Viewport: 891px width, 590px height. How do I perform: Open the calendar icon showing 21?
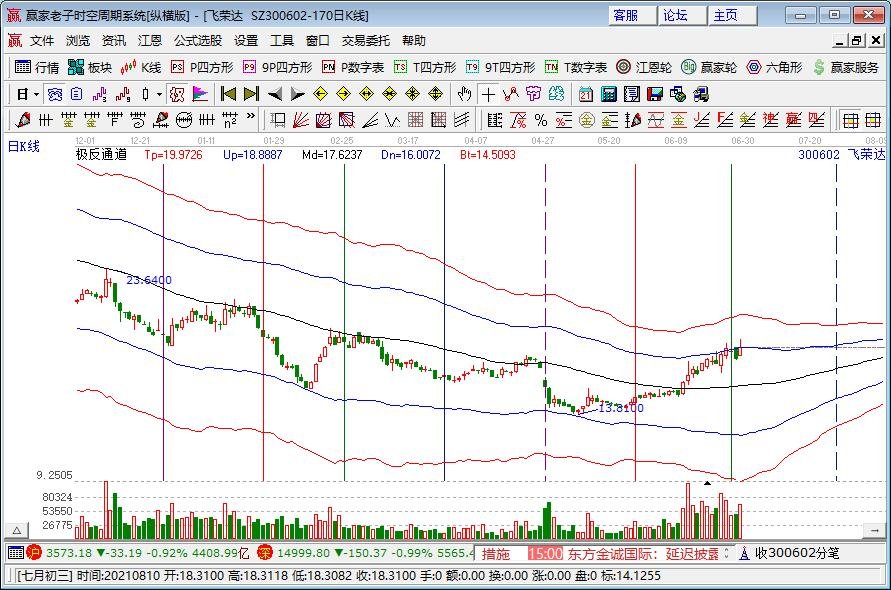pyautogui.click(x=585, y=94)
